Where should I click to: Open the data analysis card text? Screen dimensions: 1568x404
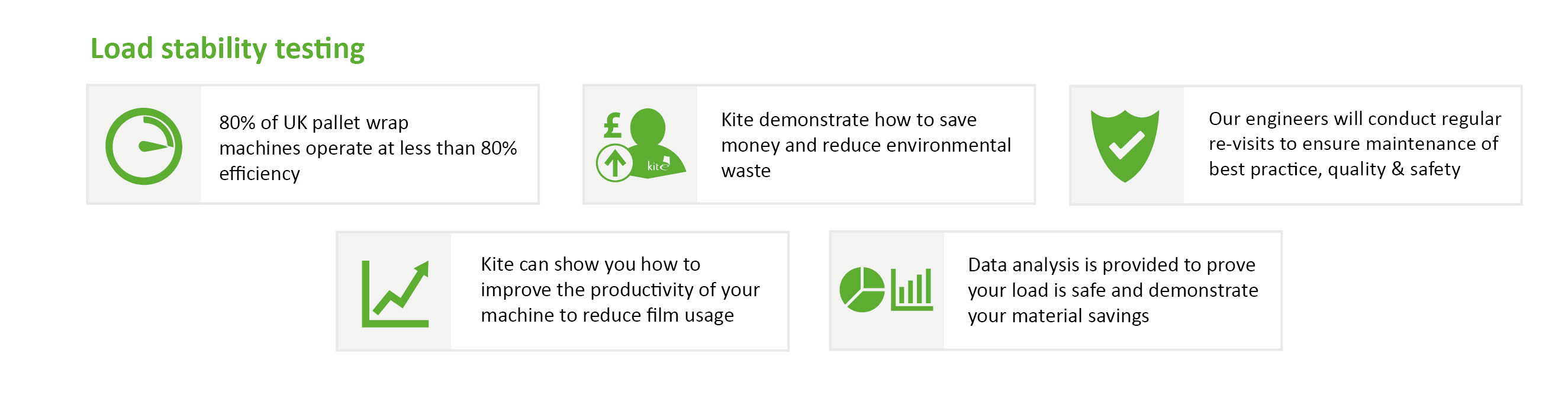pyautogui.click(x=1112, y=290)
